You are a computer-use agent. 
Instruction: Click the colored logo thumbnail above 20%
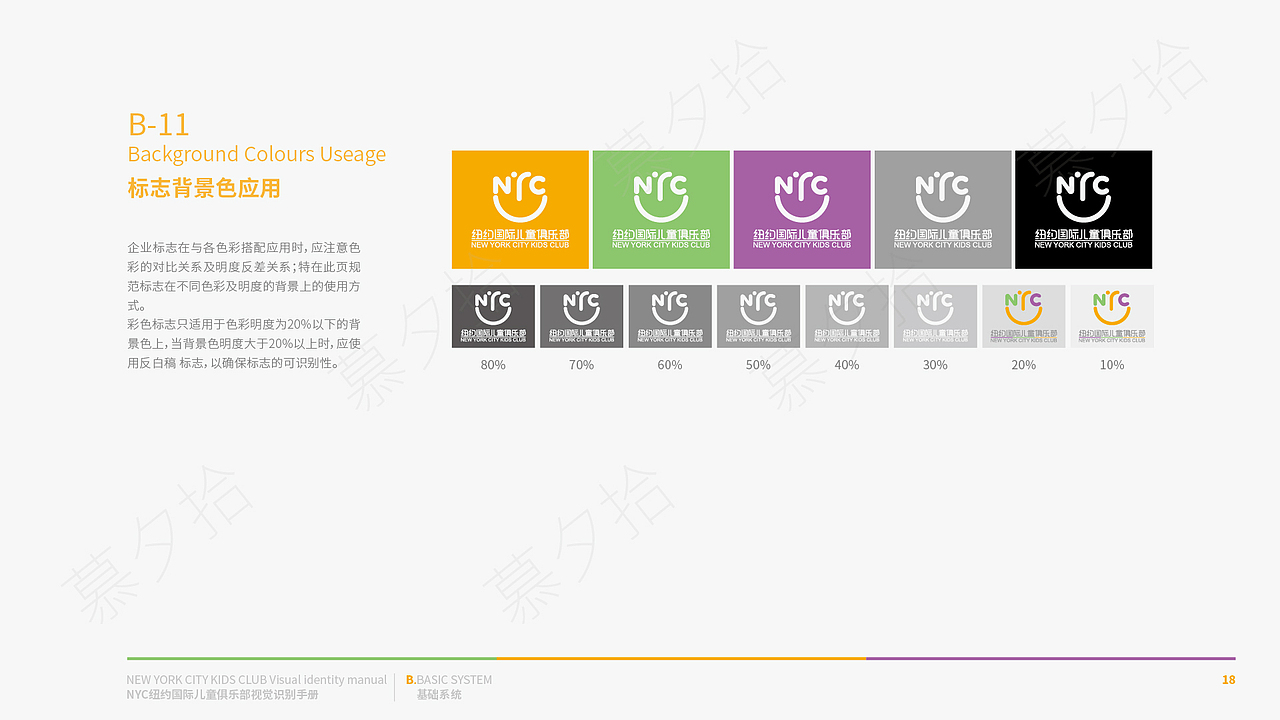click(x=1024, y=316)
